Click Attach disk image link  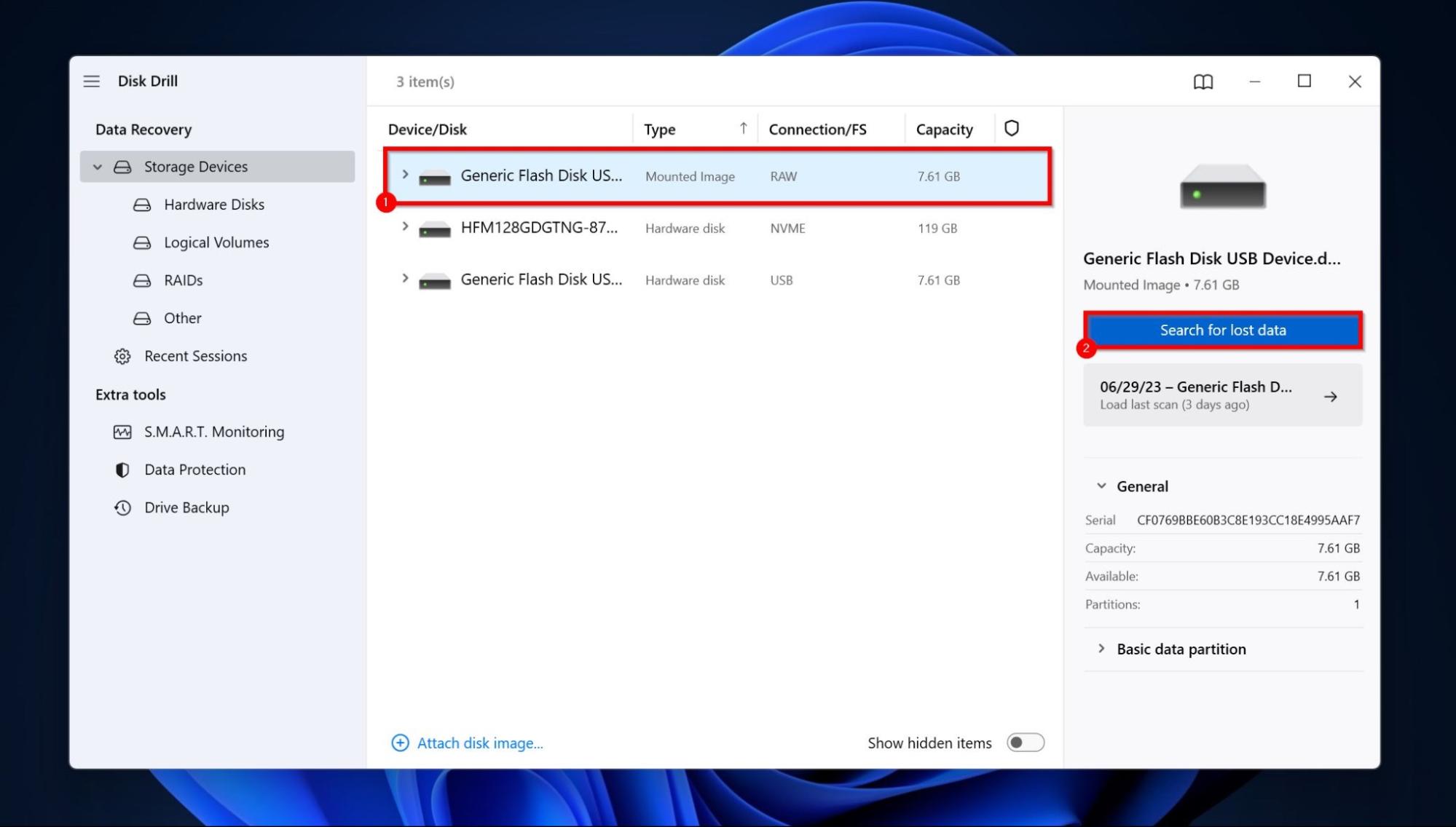coord(480,742)
